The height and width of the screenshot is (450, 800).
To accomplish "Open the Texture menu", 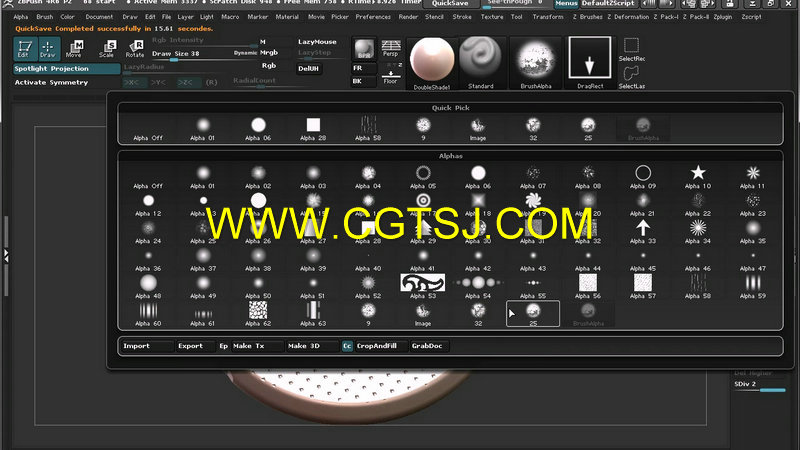I will pyautogui.click(x=492, y=17).
